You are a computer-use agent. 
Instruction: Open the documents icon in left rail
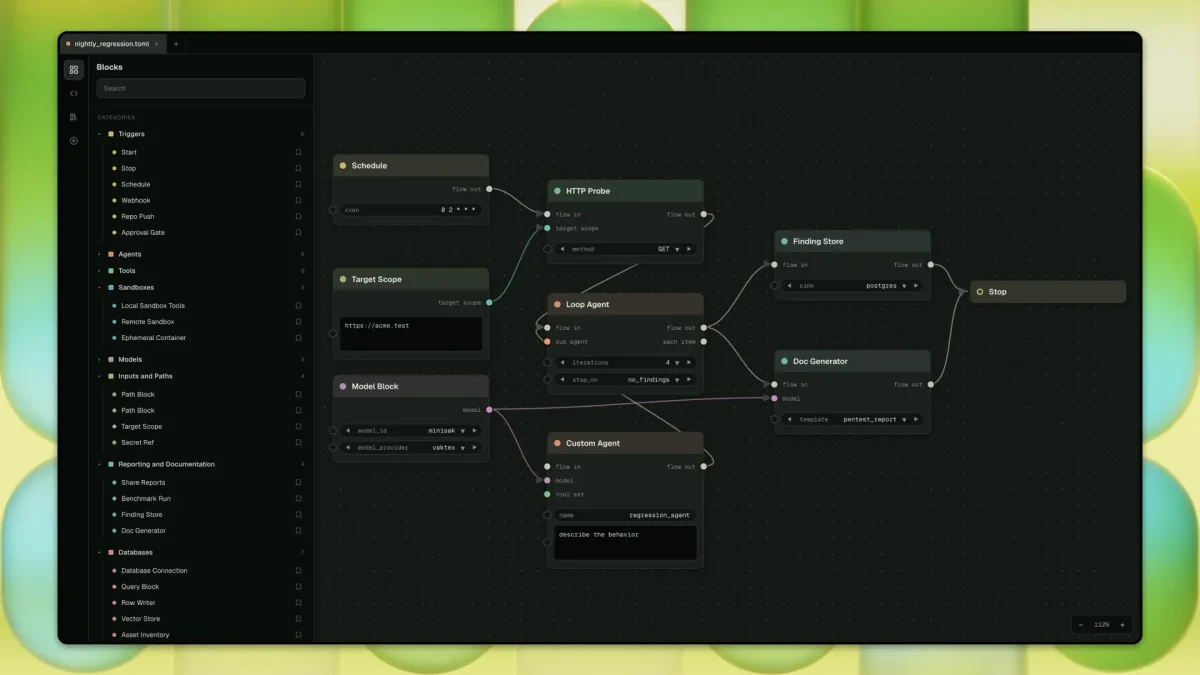click(73, 117)
